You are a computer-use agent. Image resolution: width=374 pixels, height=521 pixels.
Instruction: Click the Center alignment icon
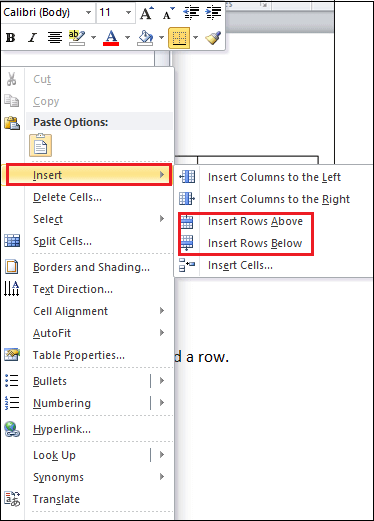(55, 38)
